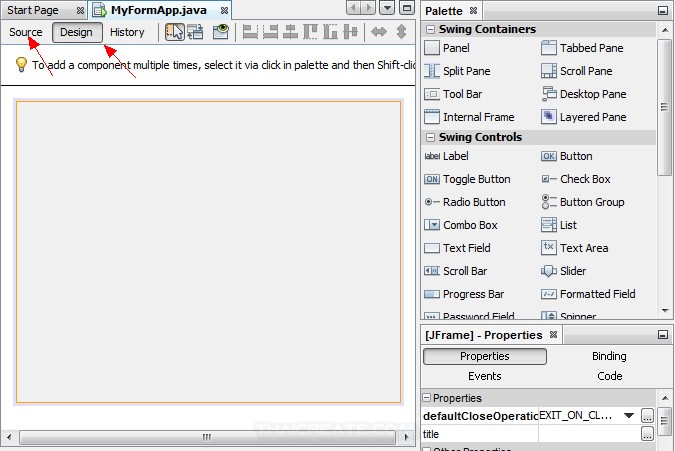
Task: Click palette scrollbar down arrow
Action: [x=665, y=311]
